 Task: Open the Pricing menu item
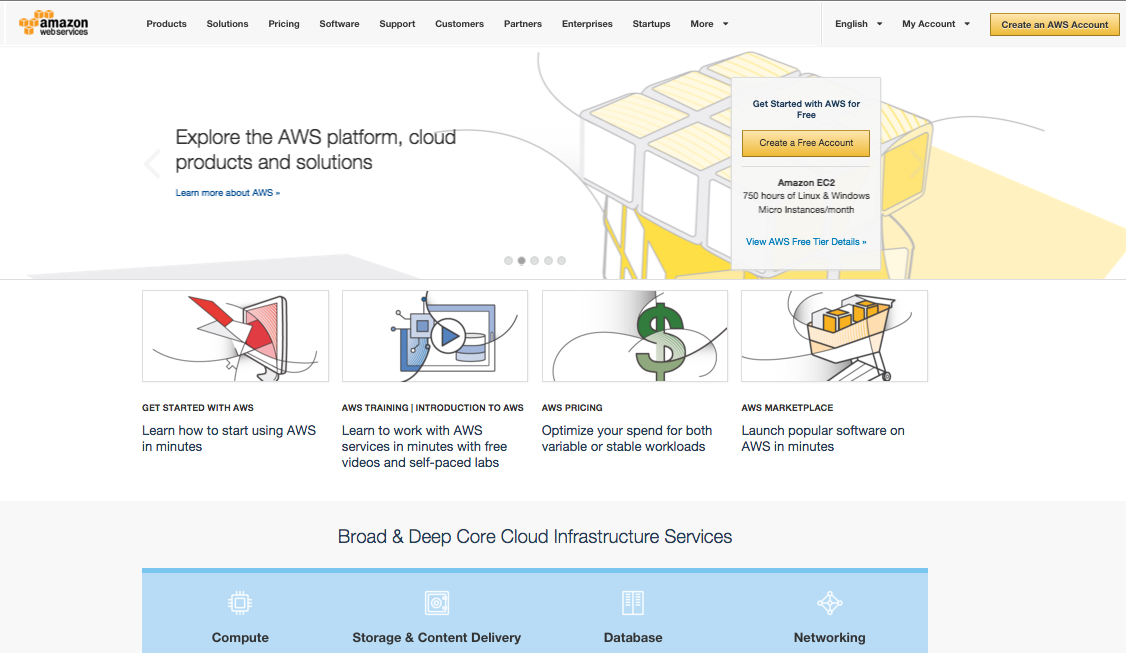pos(284,24)
